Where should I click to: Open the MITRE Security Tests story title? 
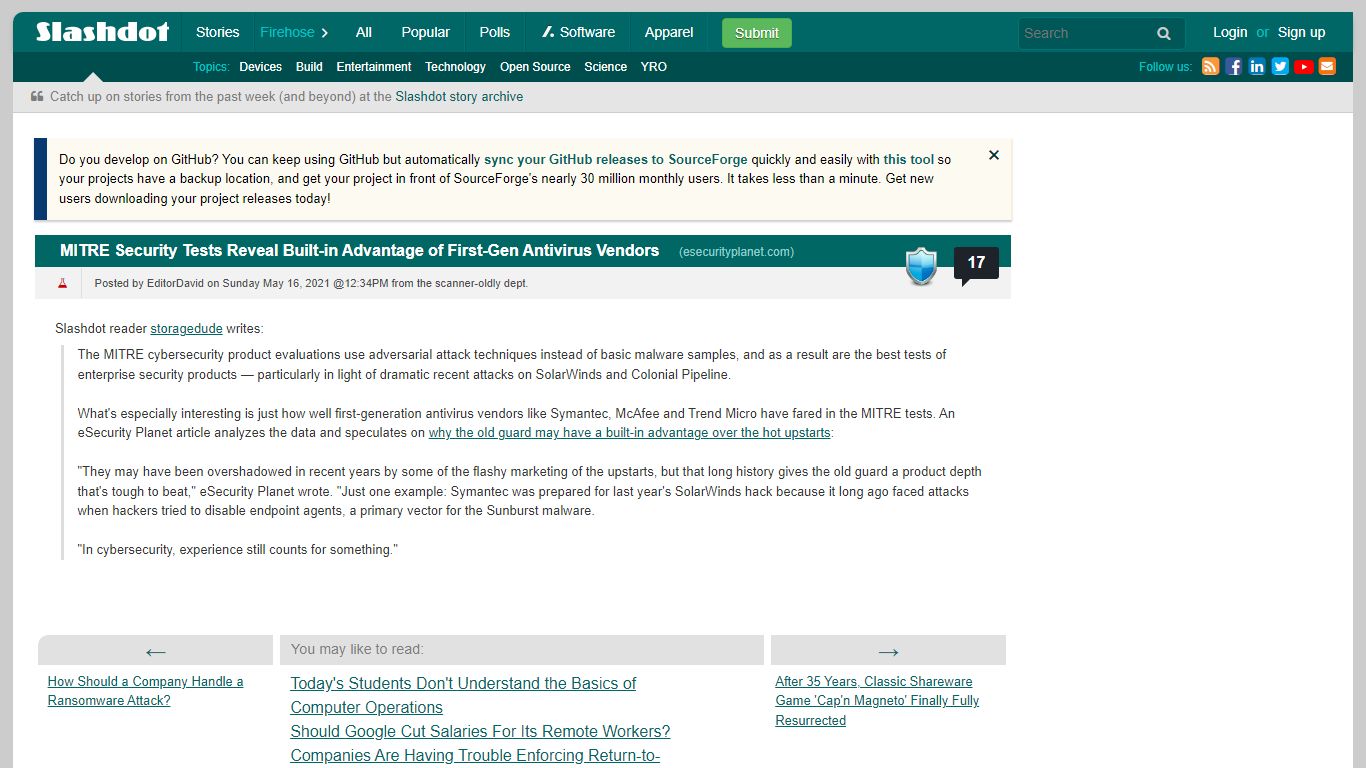click(359, 251)
